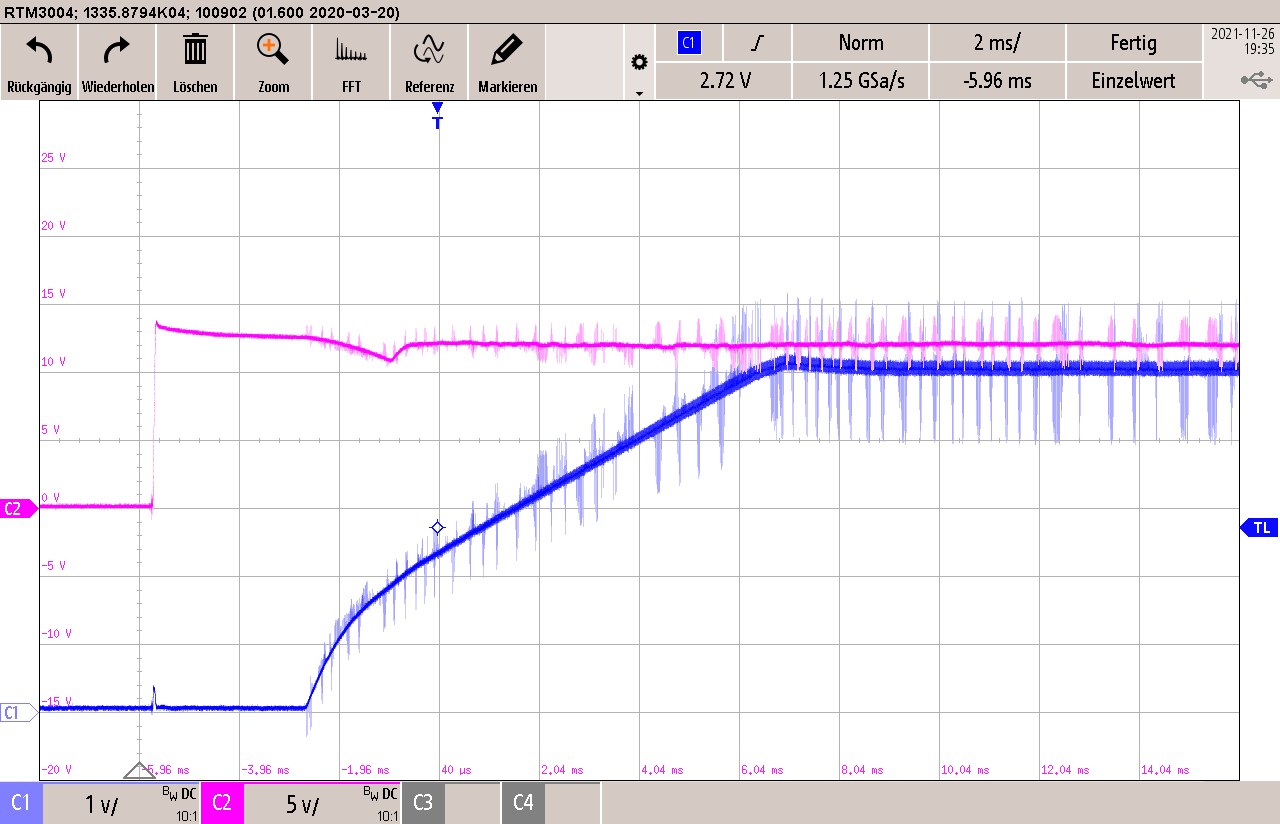Image resolution: width=1280 pixels, height=824 pixels.
Task: Open channel C1 settings tab
Action: 21,803
